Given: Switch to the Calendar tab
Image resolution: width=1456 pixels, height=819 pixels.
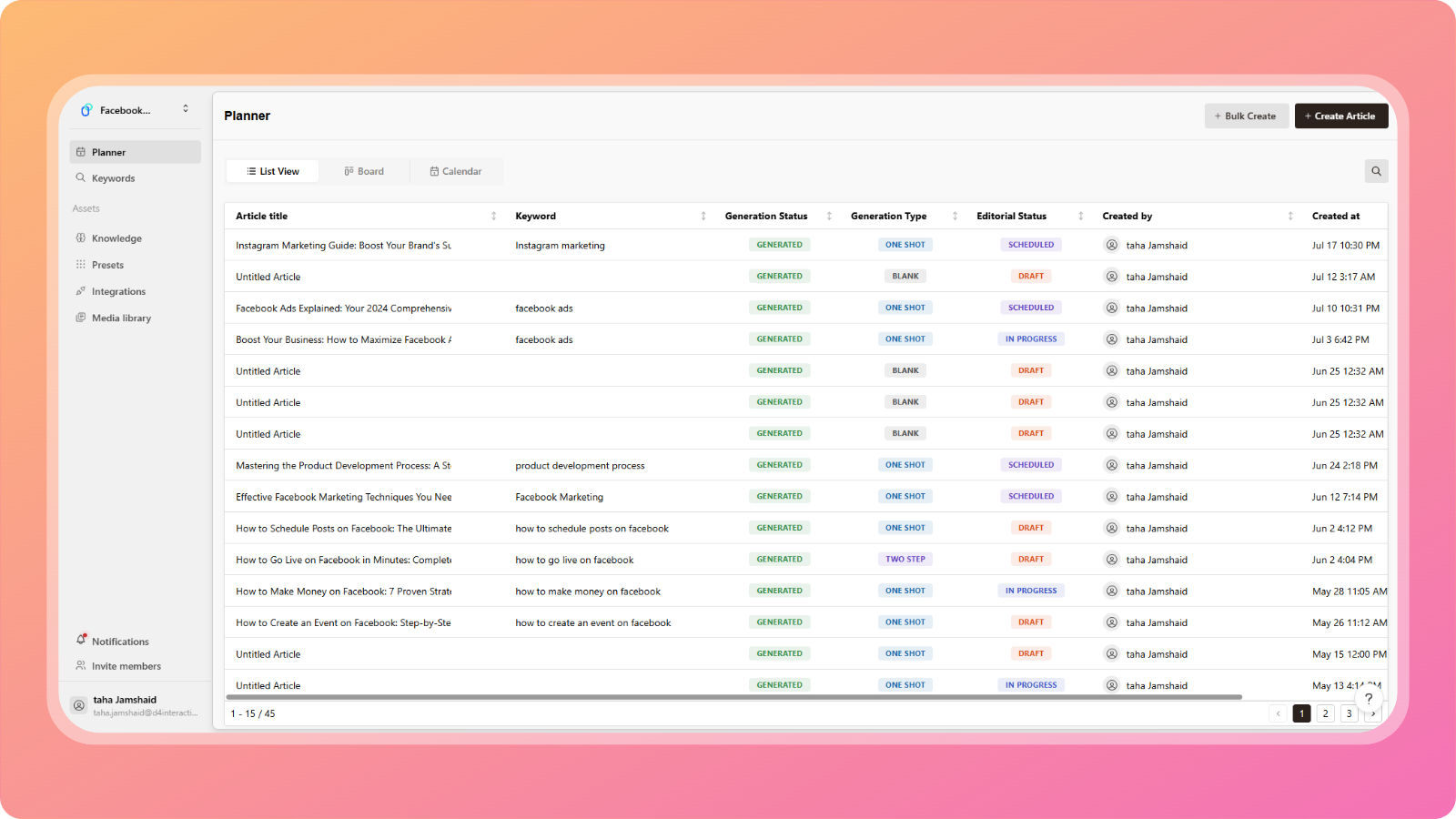Looking at the screenshot, I should pyautogui.click(x=456, y=171).
